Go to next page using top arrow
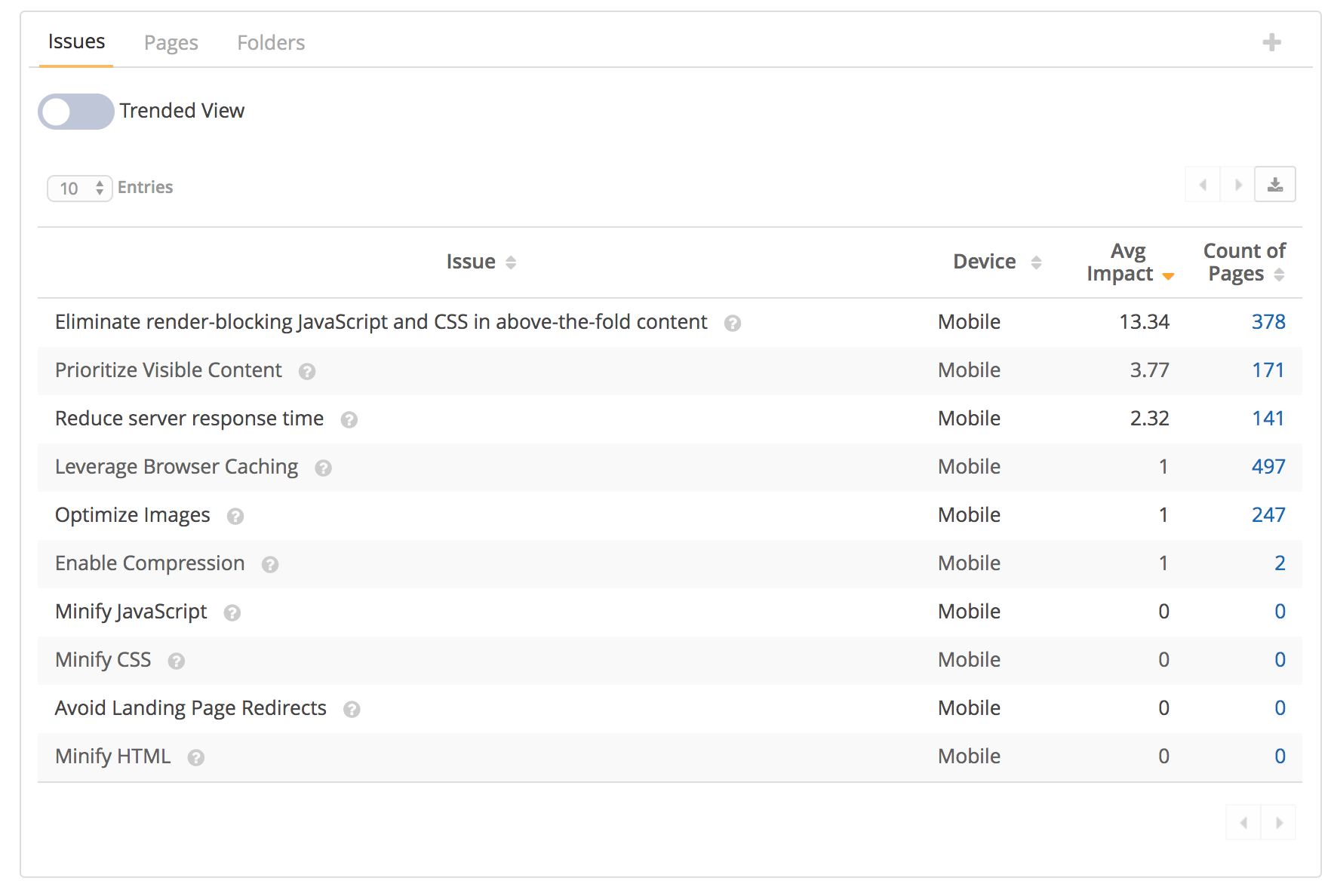The width and height of the screenshot is (1334, 896). pos(1237,185)
